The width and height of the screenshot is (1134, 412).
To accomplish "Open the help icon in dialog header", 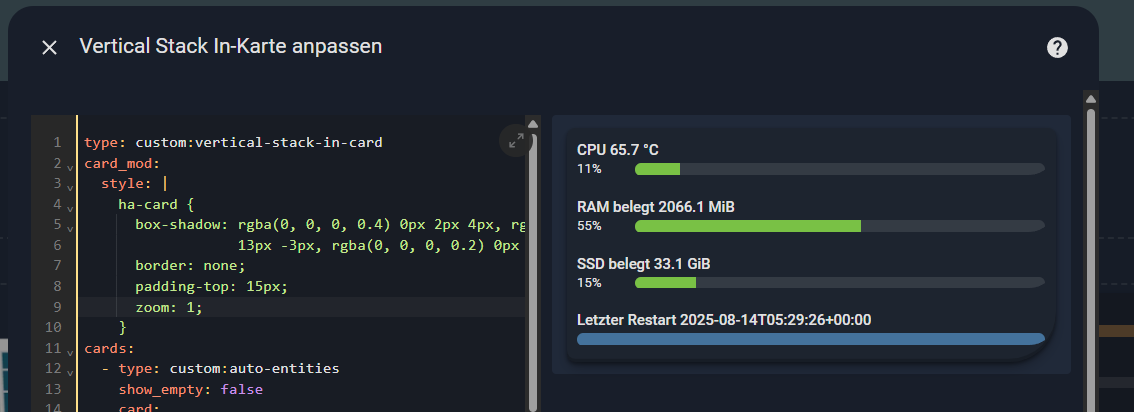I will pos(1057,47).
